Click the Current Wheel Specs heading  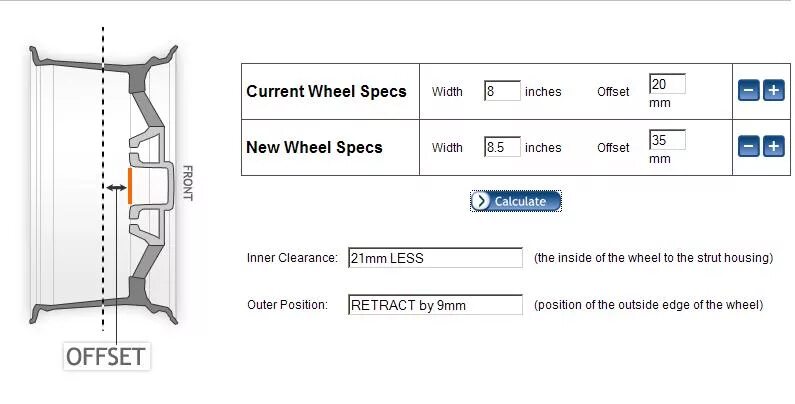(x=326, y=91)
